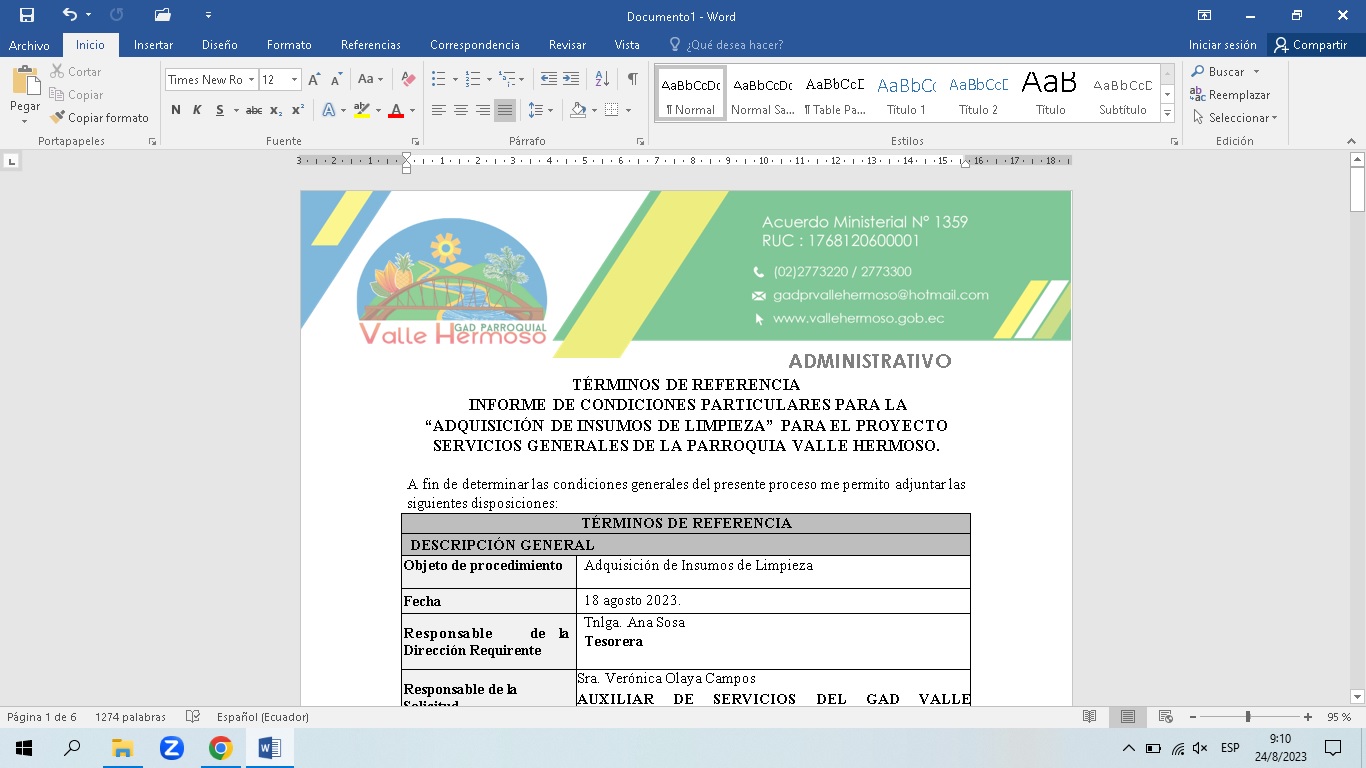
Task: Expand the Styles gallery
Action: [1167, 115]
